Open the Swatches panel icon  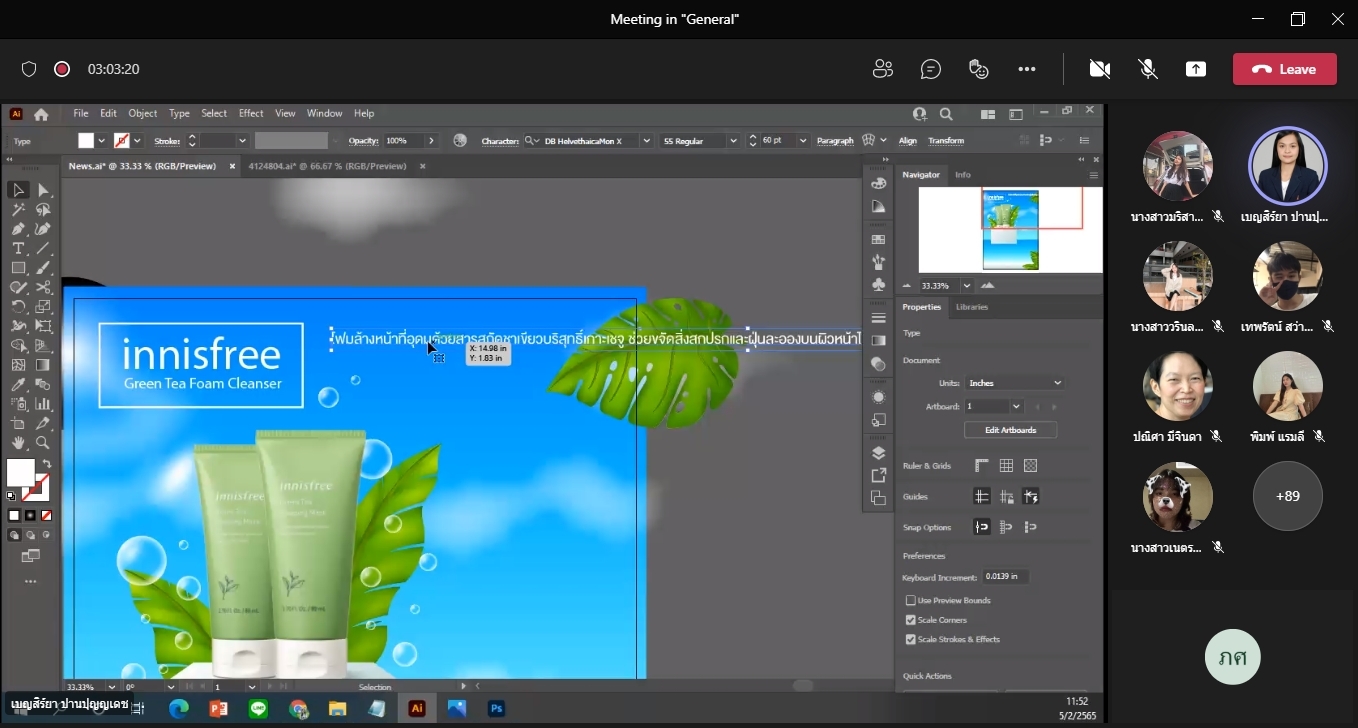(x=879, y=239)
